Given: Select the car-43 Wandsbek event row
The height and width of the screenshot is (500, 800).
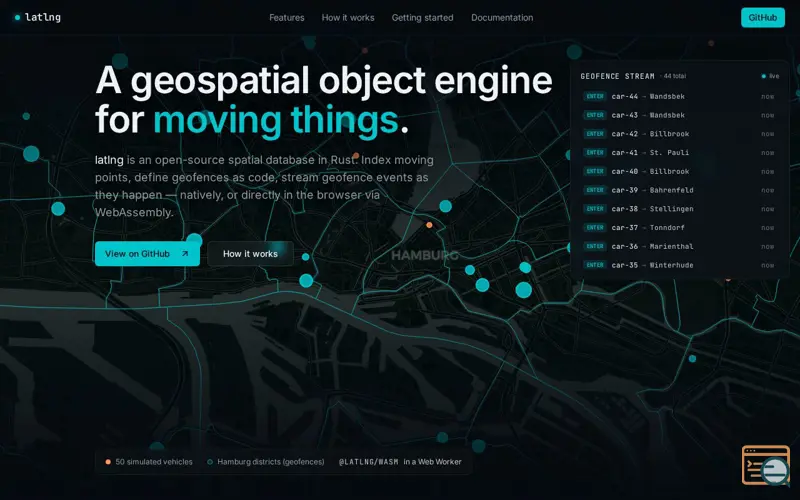Looking at the screenshot, I should [679, 115].
